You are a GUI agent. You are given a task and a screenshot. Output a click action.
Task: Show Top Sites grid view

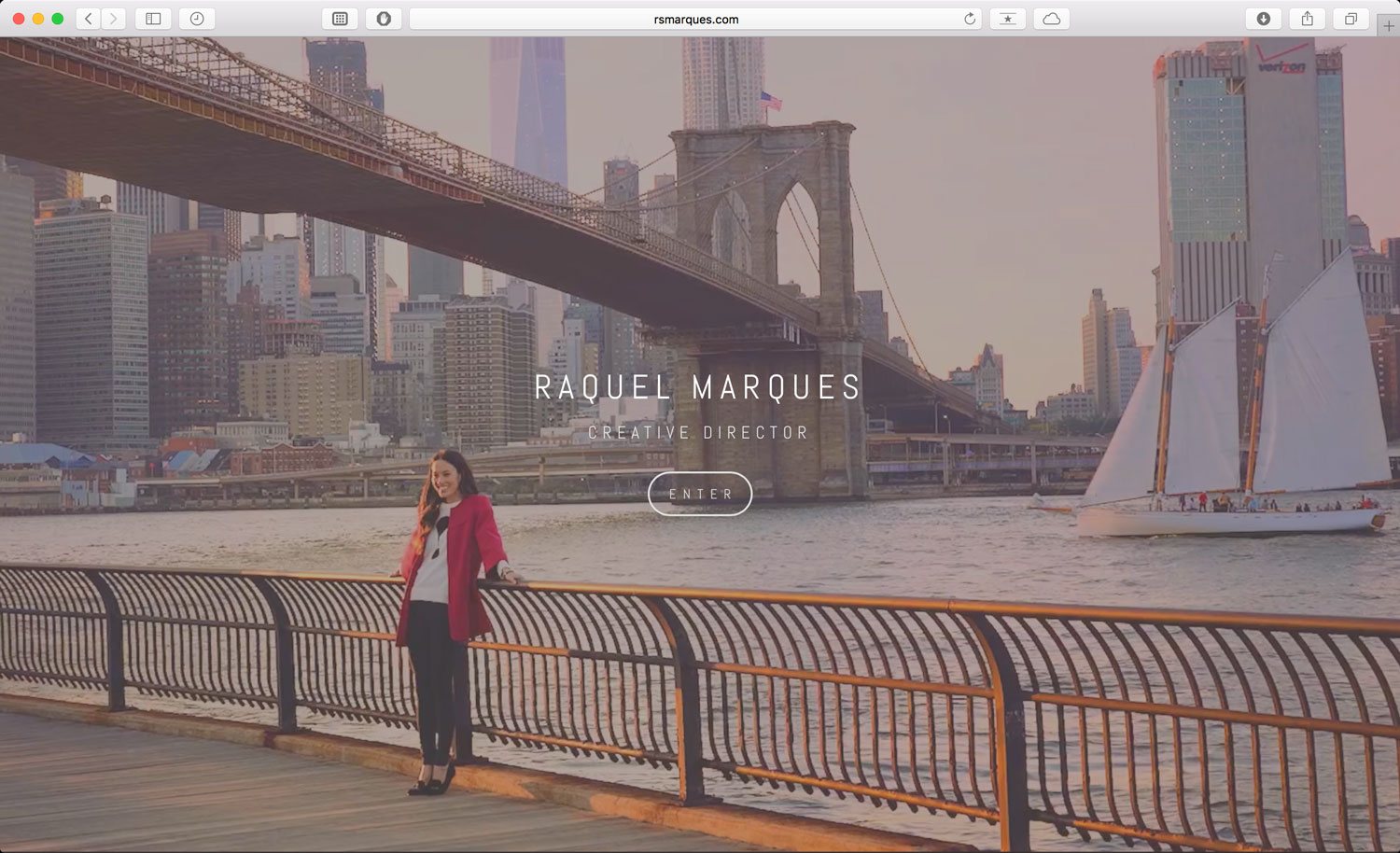pos(340,19)
